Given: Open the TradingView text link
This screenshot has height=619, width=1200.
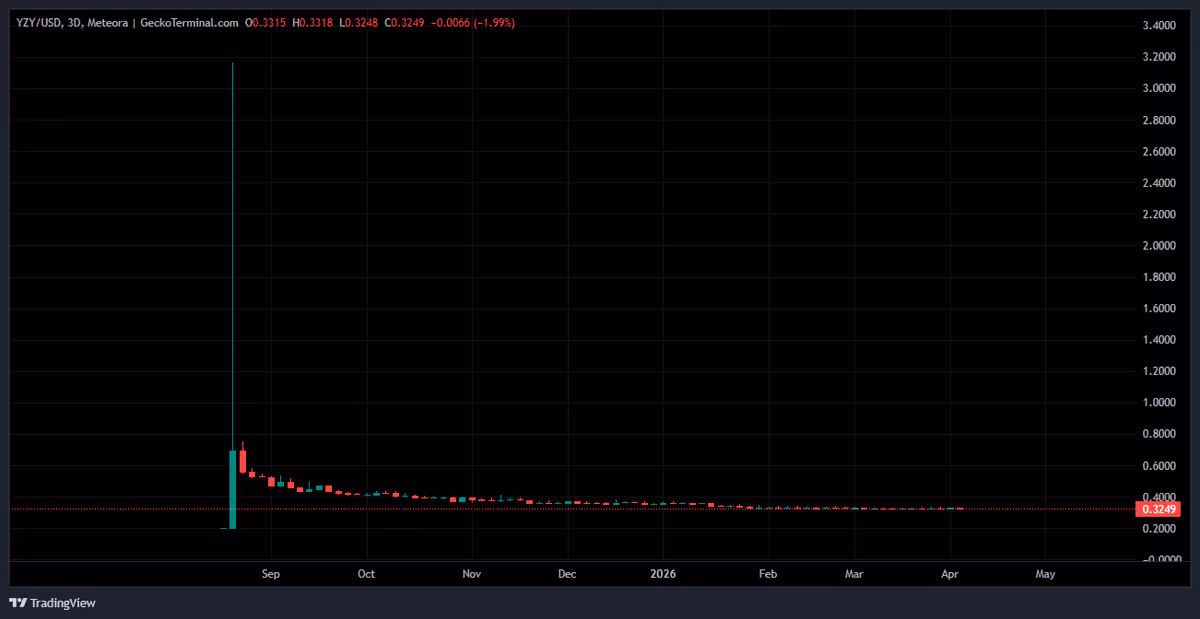Looking at the screenshot, I should (63, 603).
